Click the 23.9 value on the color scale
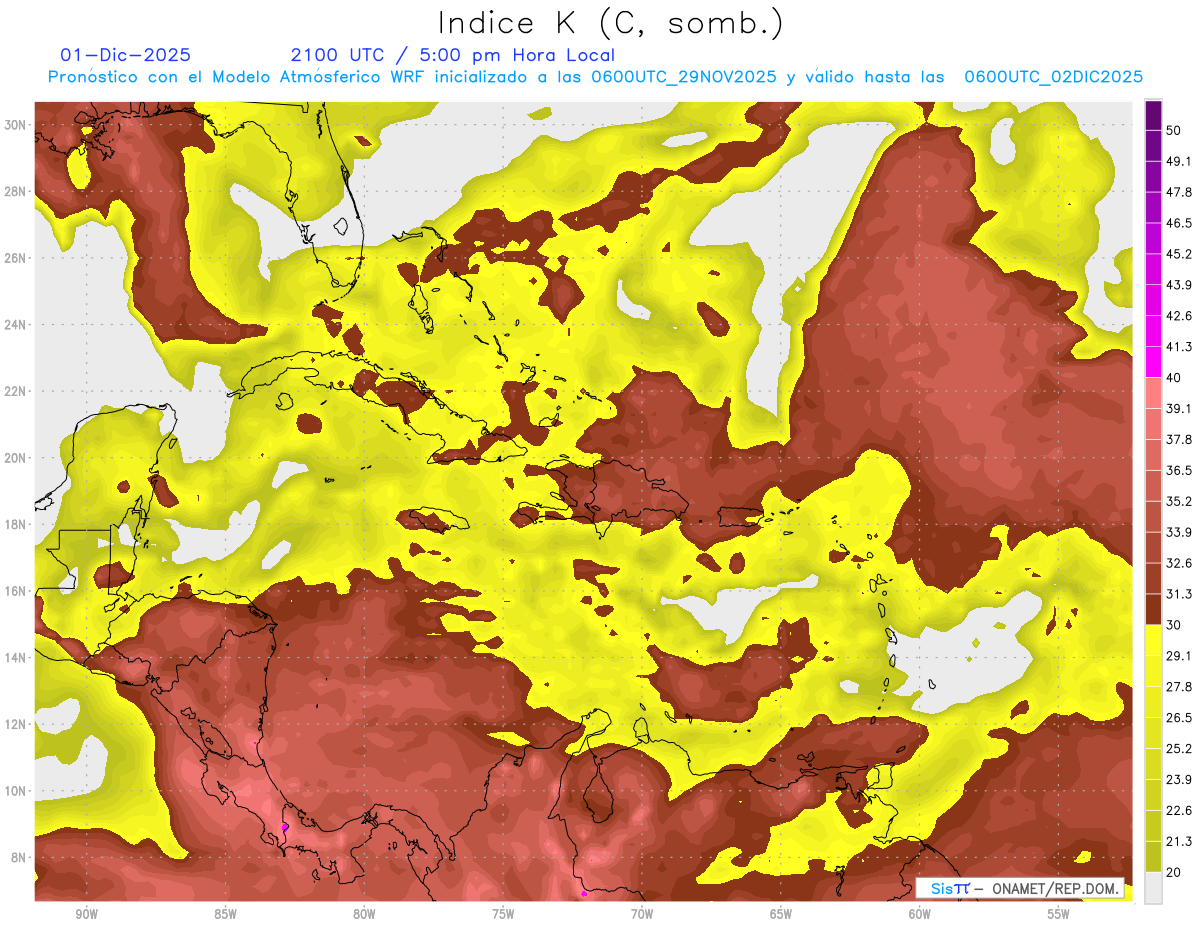Image resolution: width=1200 pixels, height=927 pixels. [1180, 780]
